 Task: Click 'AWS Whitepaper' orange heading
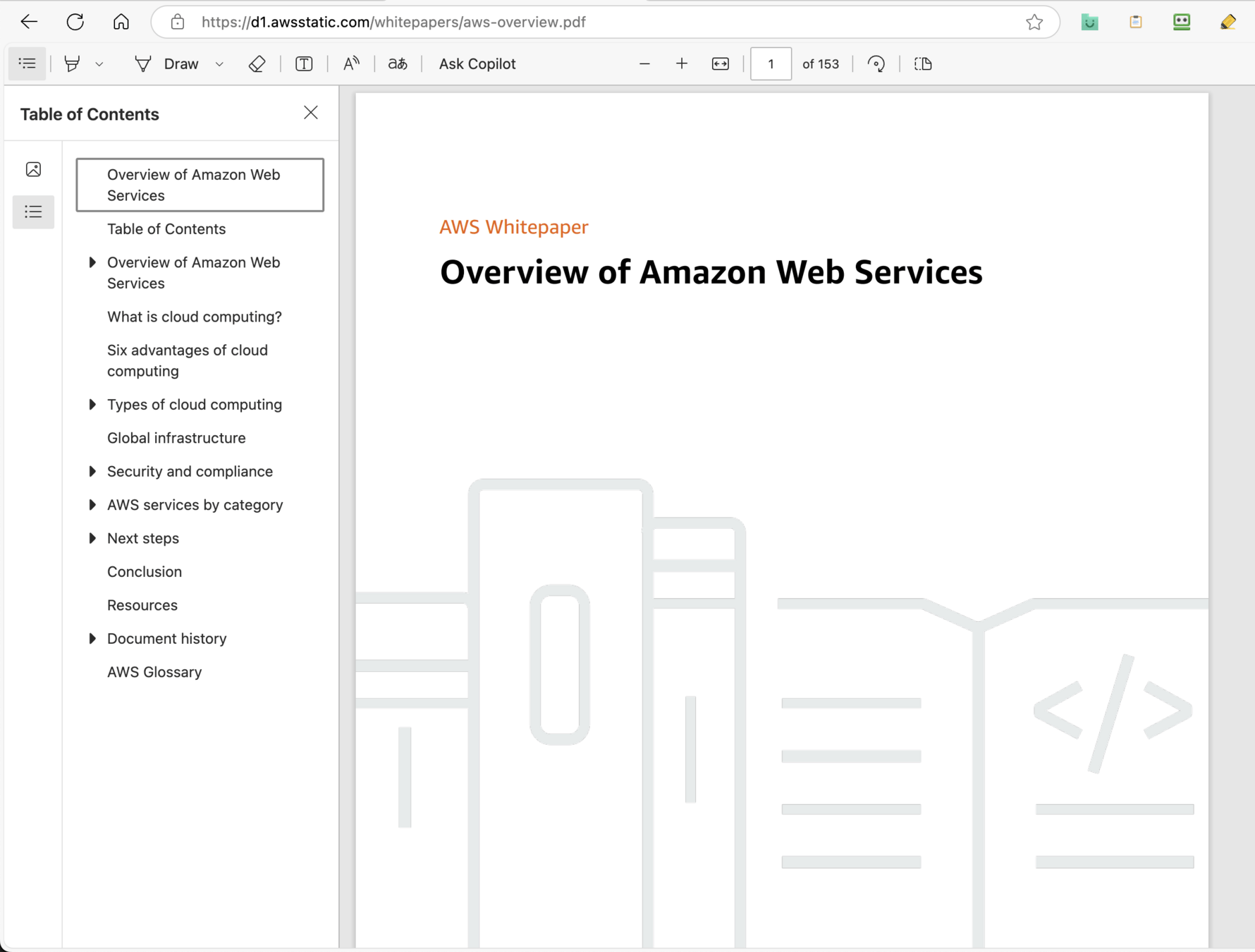514,227
